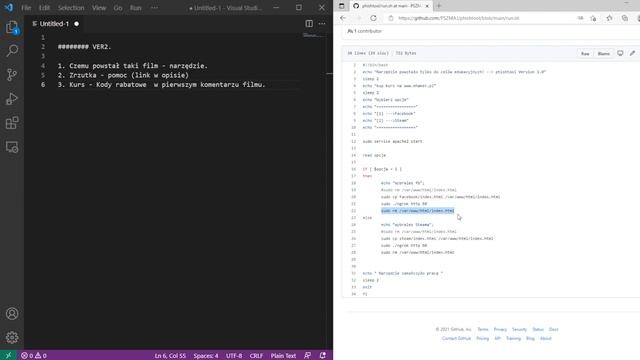Open the View menu in VS Code
Screen dimensions: 640x360
99,8
